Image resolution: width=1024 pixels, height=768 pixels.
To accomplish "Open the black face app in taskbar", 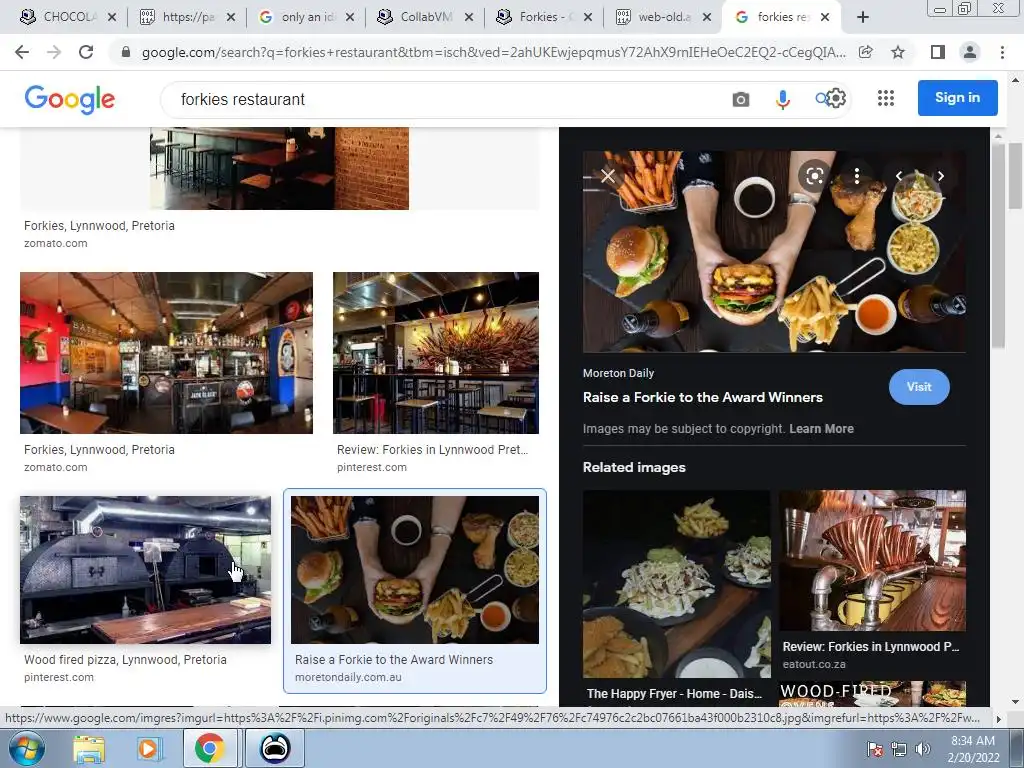I will [275, 748].
